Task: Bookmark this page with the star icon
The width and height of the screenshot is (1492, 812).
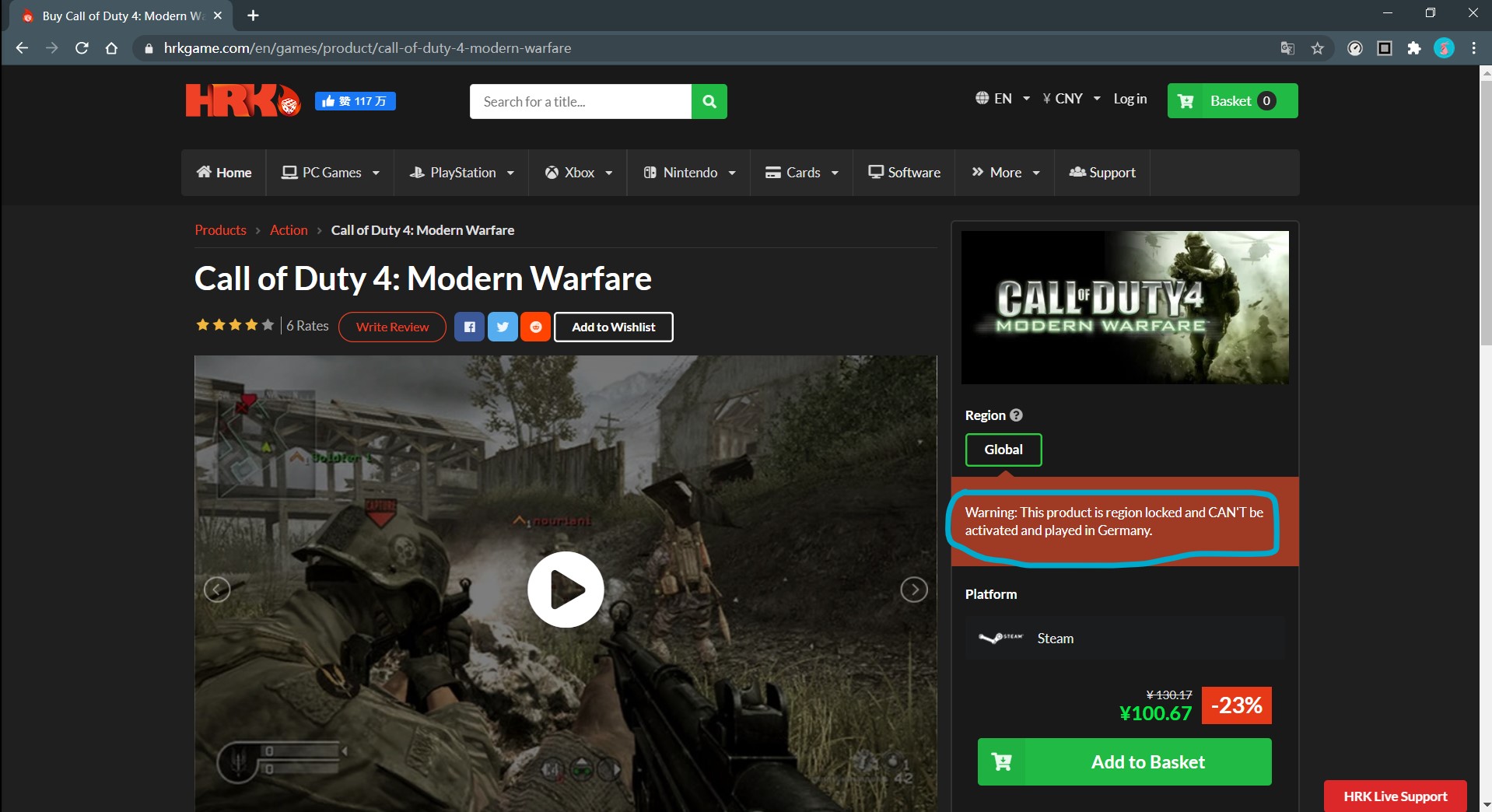Action: tap(1317, 48)
